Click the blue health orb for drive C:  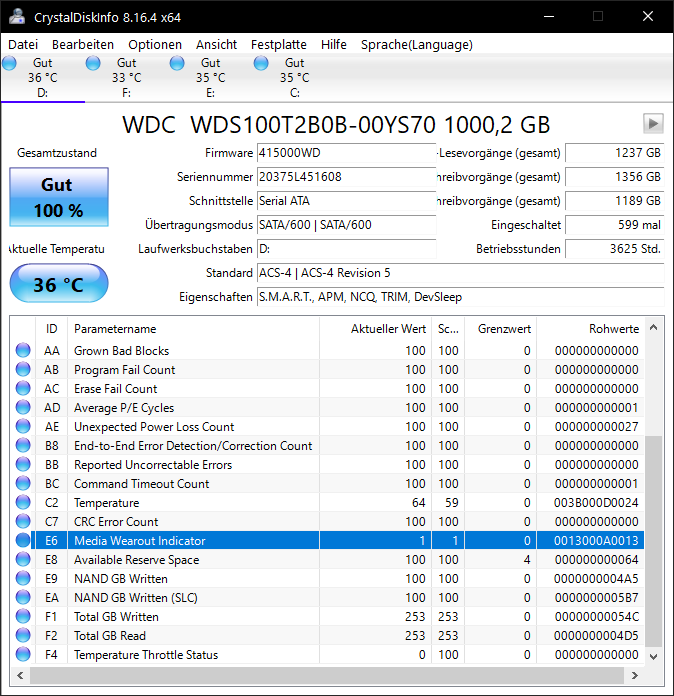(x=261, y=63)
